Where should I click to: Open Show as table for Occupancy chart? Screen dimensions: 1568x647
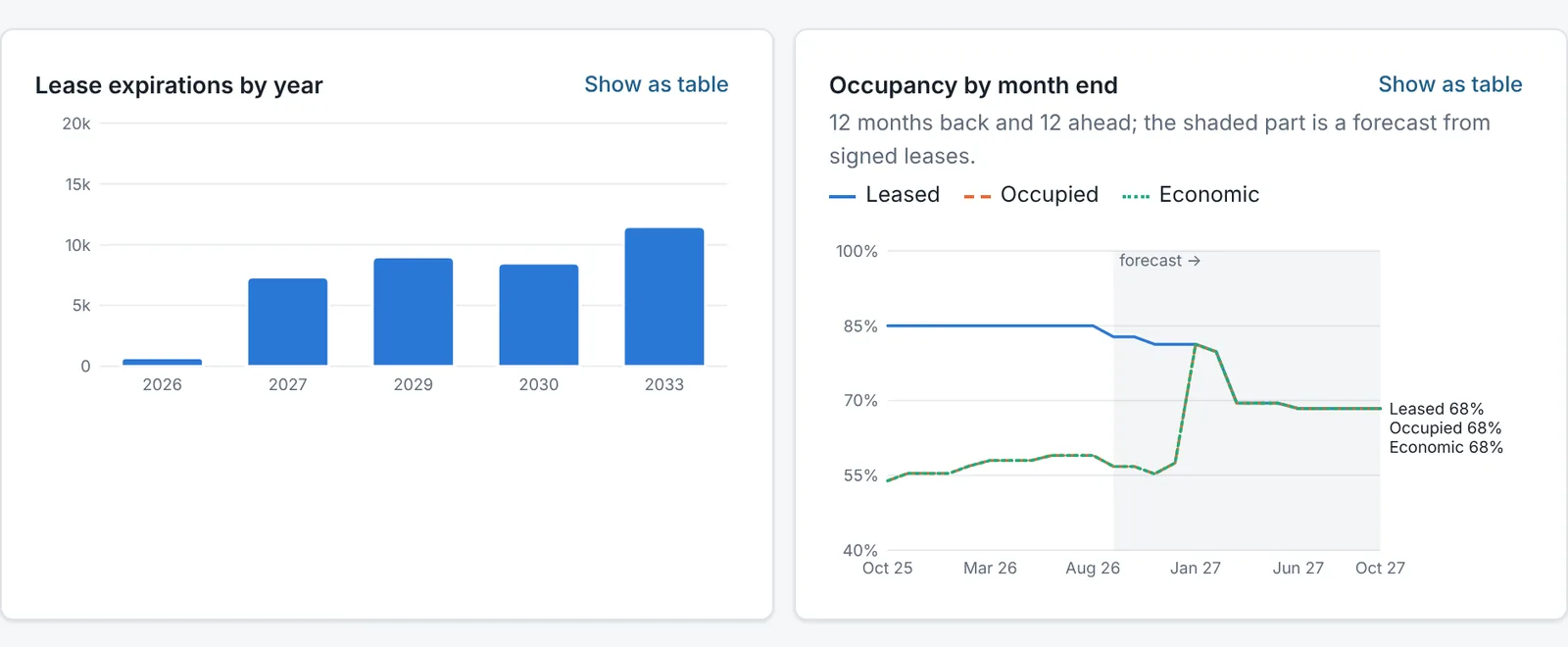point(1449,84)
